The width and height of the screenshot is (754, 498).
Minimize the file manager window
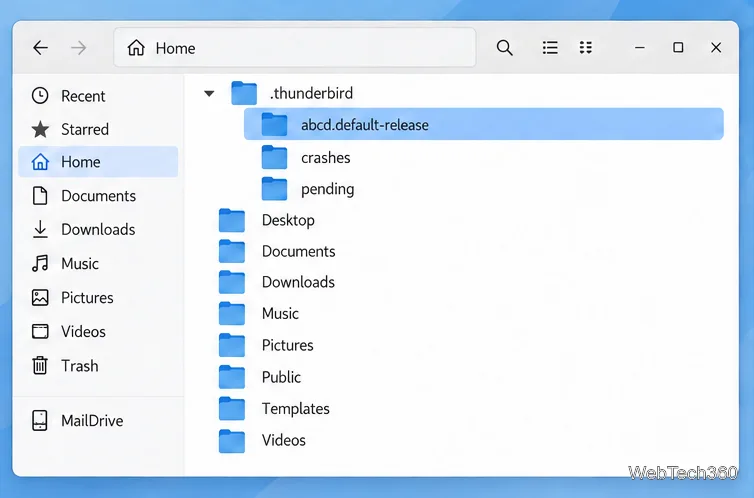[640, 48]
